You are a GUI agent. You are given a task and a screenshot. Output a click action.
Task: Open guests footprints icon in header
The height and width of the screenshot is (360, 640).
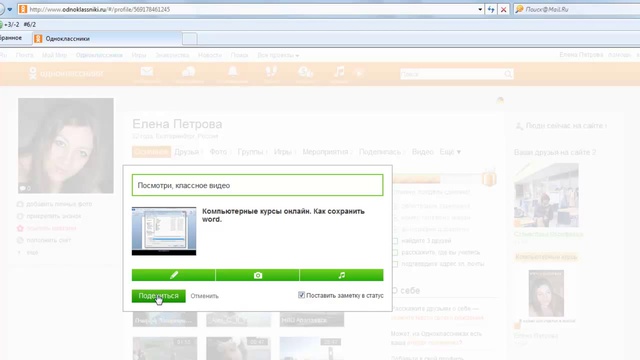pyautogui.click(x=271, y=73)
